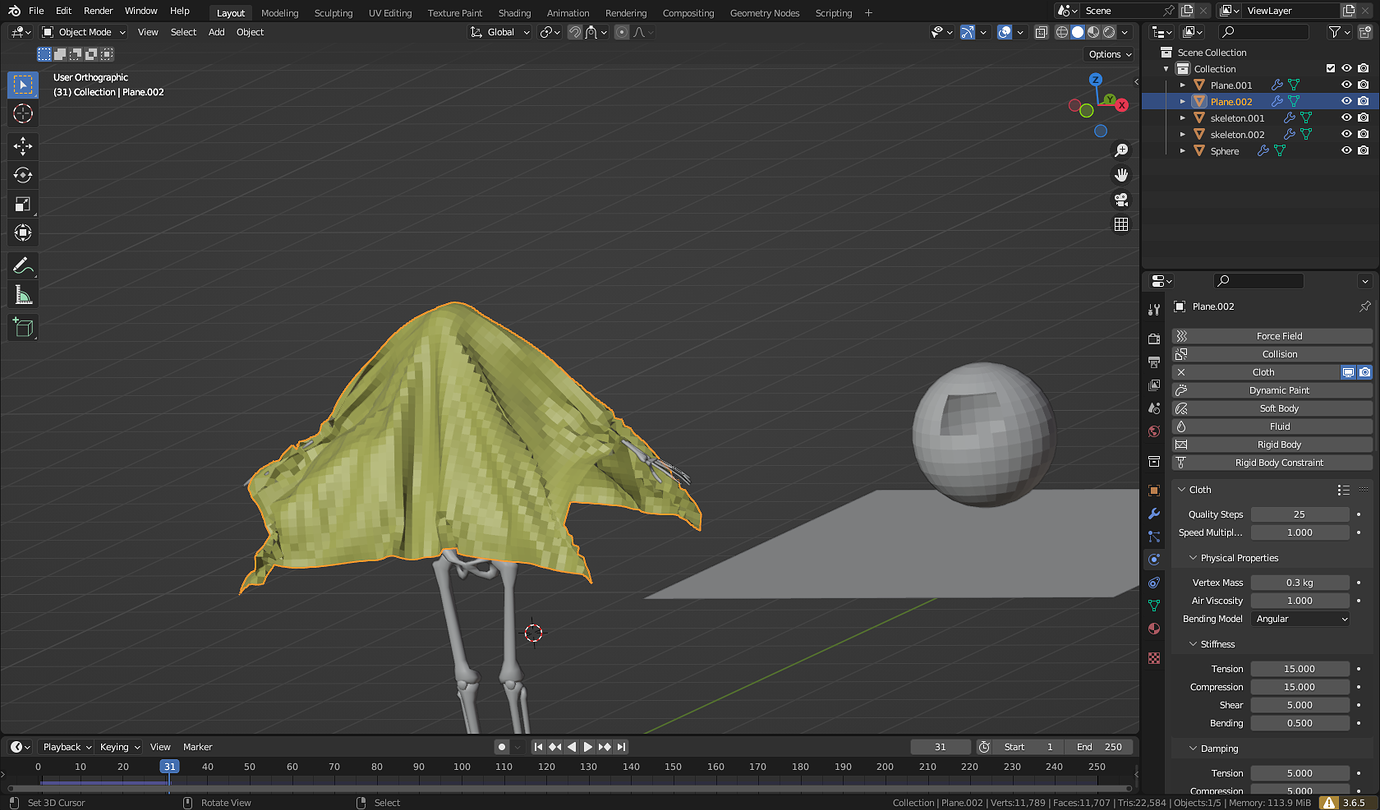Screen dimensions: 1380x810
Task: Select the Scale tool in the toolbar
Action: [x=23, y=204]
